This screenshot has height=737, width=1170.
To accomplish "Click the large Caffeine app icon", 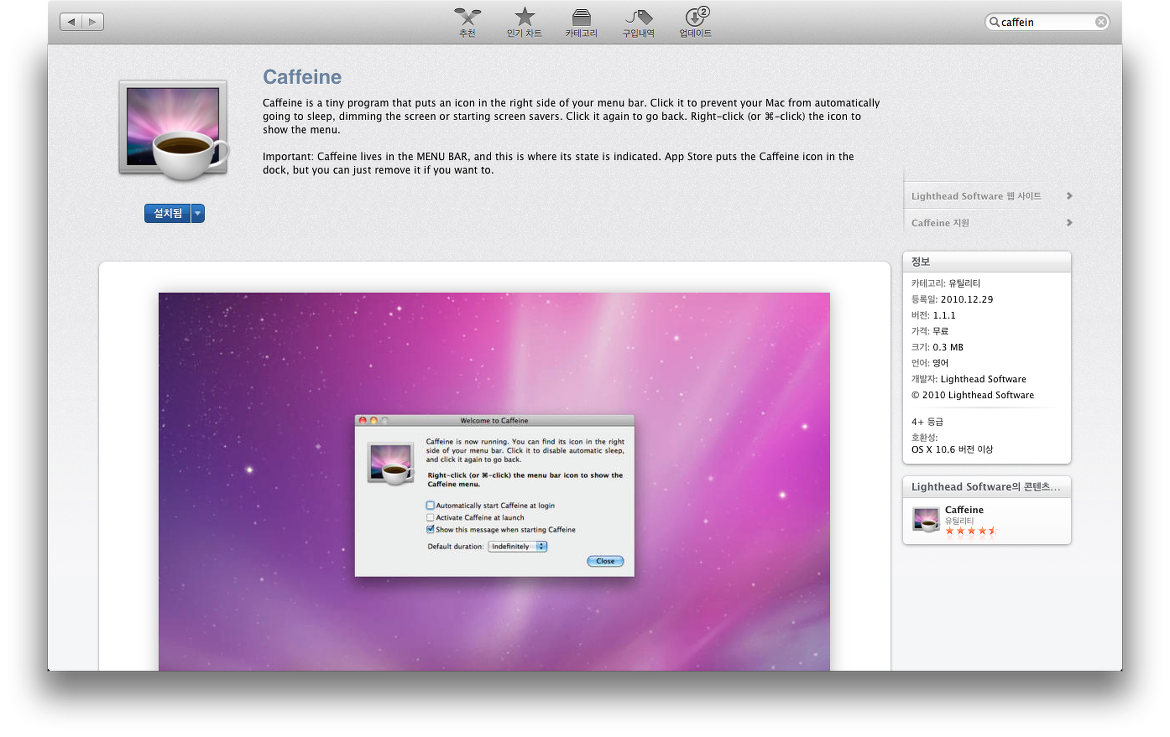I will [173, 131].
